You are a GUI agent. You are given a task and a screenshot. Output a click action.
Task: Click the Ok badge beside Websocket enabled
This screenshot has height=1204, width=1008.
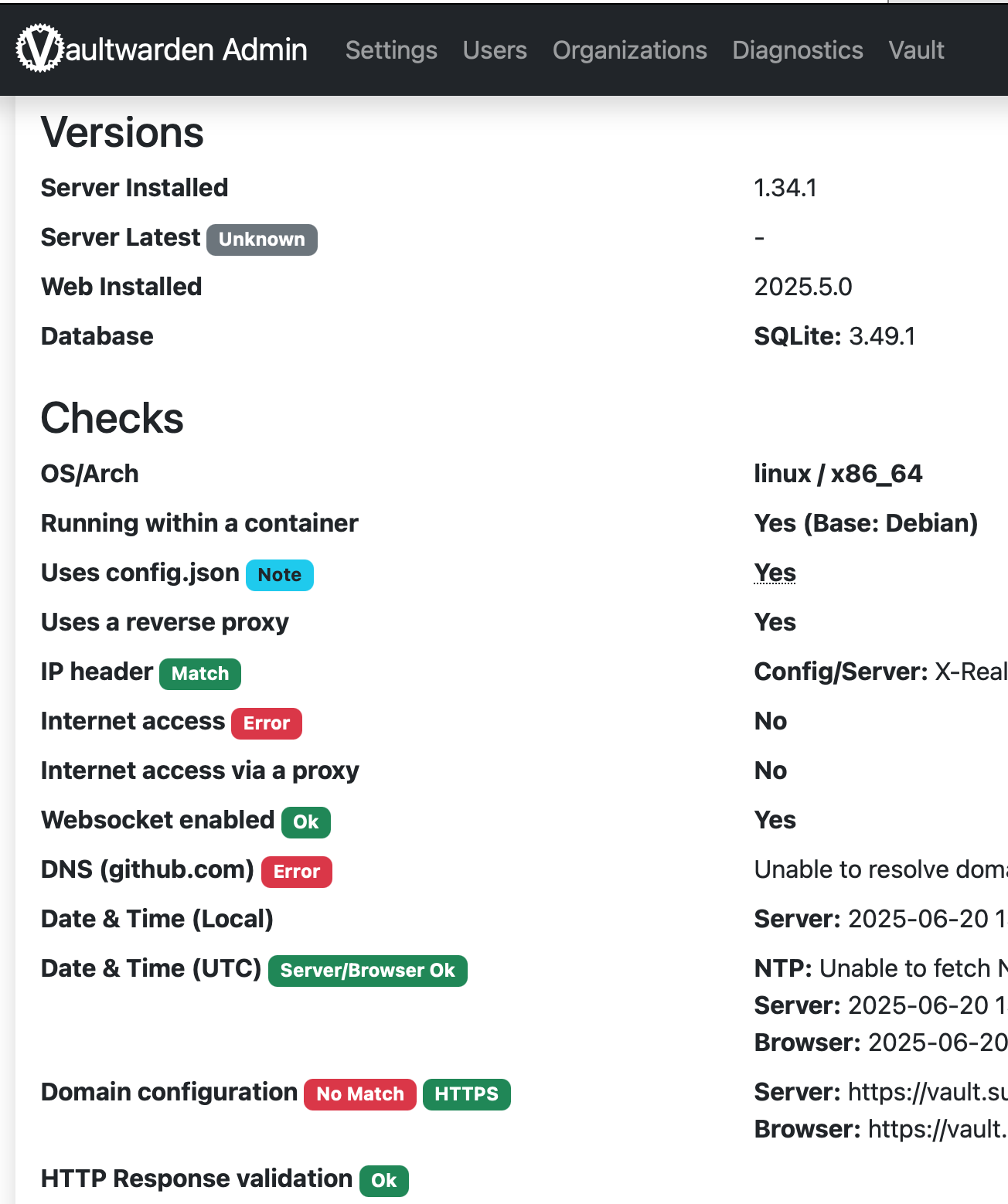coord(306,822)
